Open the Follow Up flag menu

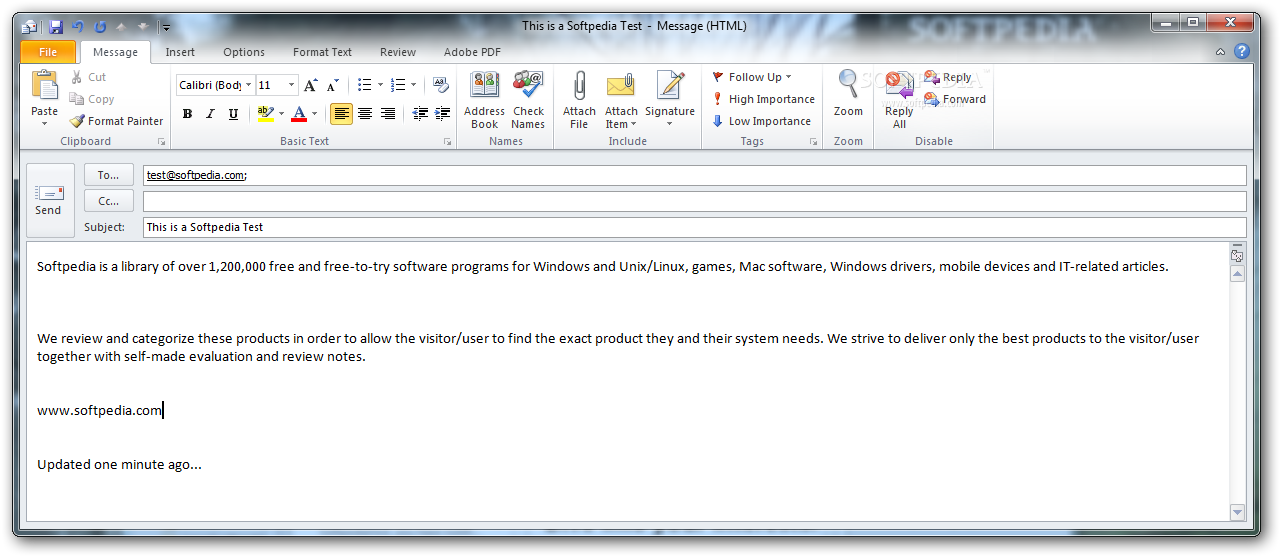[x=752, y=77]
